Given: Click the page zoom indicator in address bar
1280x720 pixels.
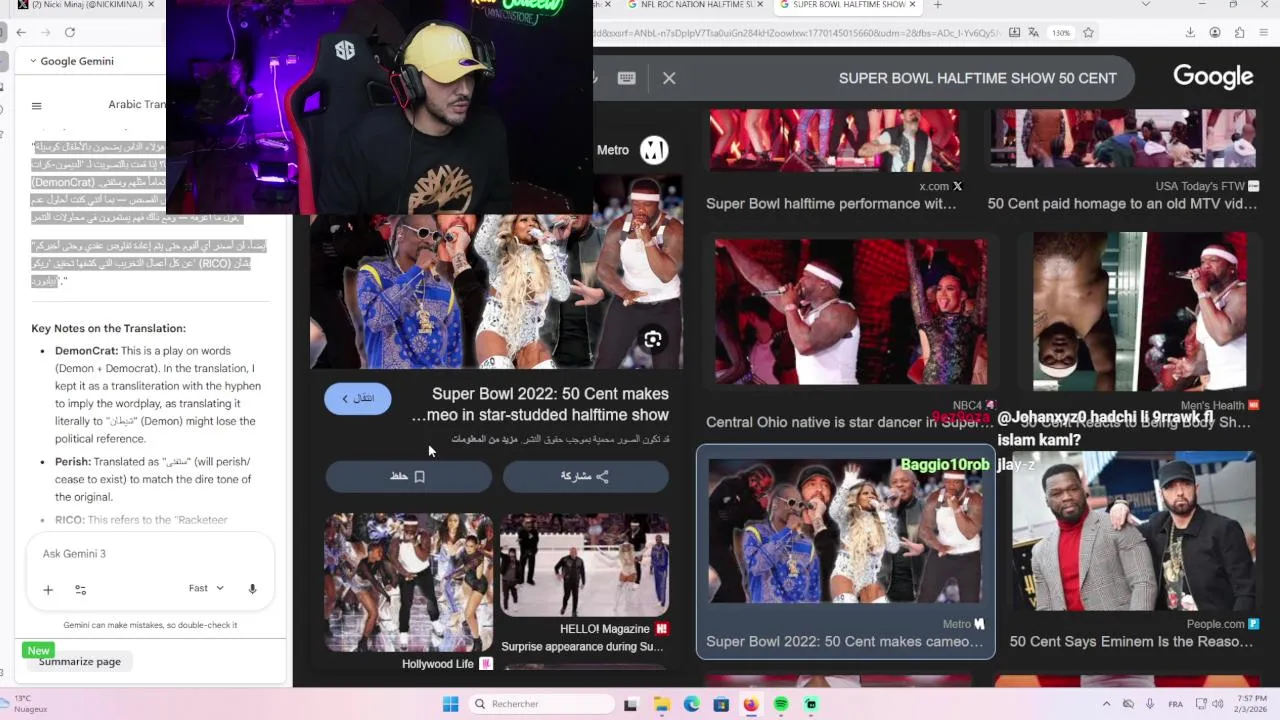Looking at the screenshot, I should pyautogui.click(x=1061, y=33).
